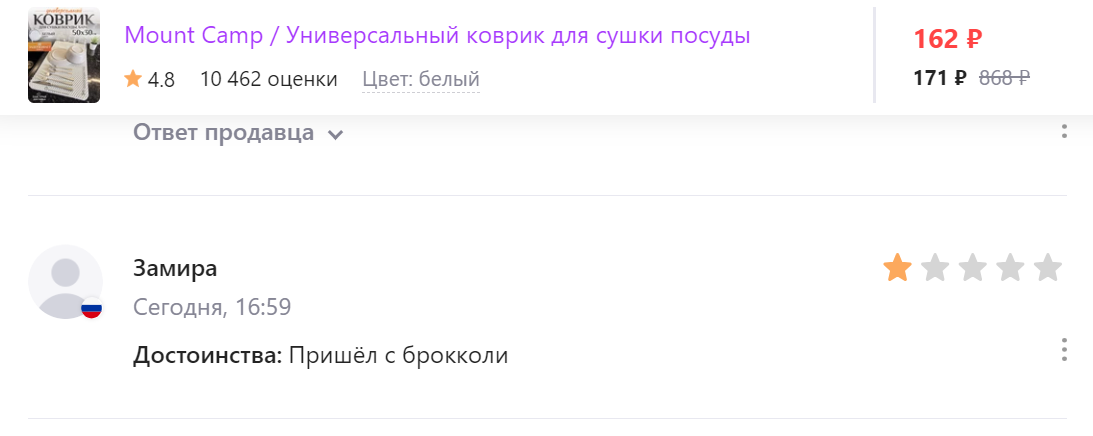
Task: Open Замира's profile avatar
Action: point(66,282)
